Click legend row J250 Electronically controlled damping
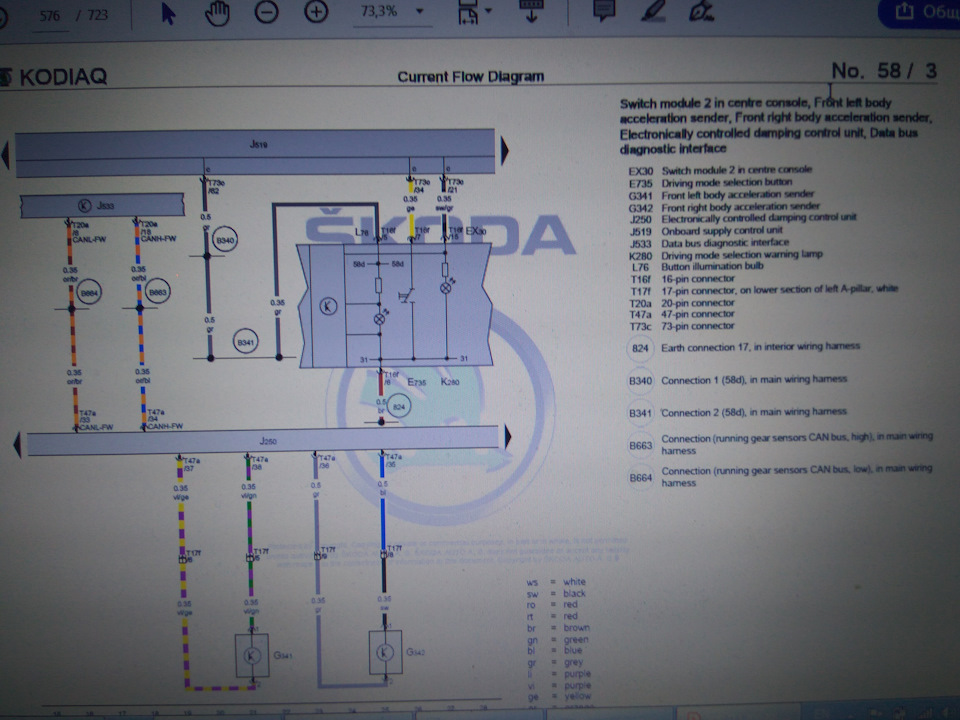The height and width of the screenshot is (720, 960). click(743, 218)
